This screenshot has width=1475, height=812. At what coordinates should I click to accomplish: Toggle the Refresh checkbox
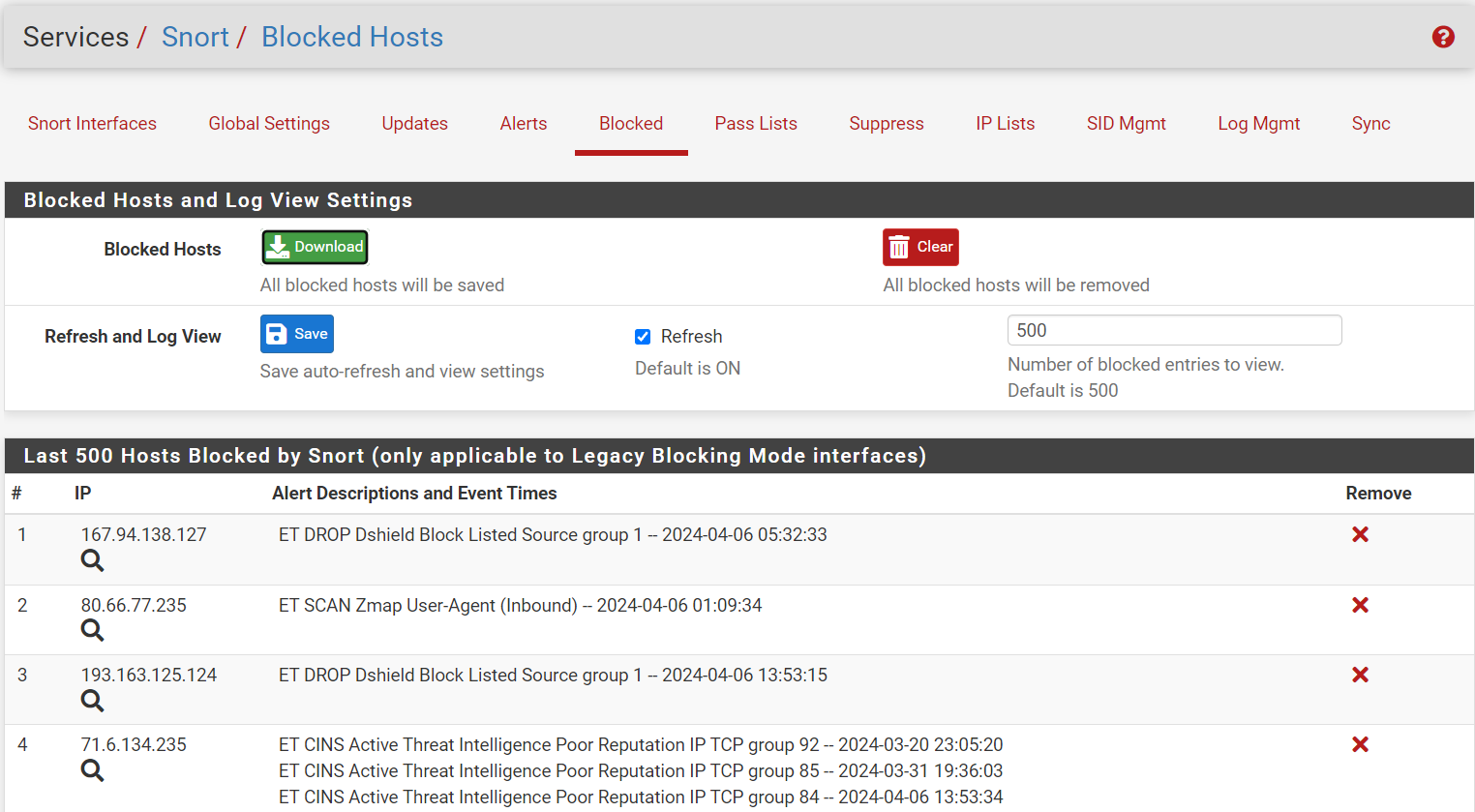point(643,337)
